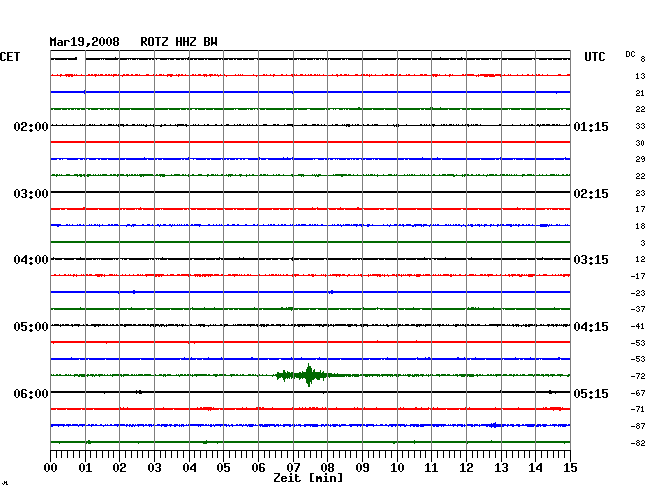Select minute 00 on the time axis
The height and width of the screenshot is (494, 650).
coord(51,467)
